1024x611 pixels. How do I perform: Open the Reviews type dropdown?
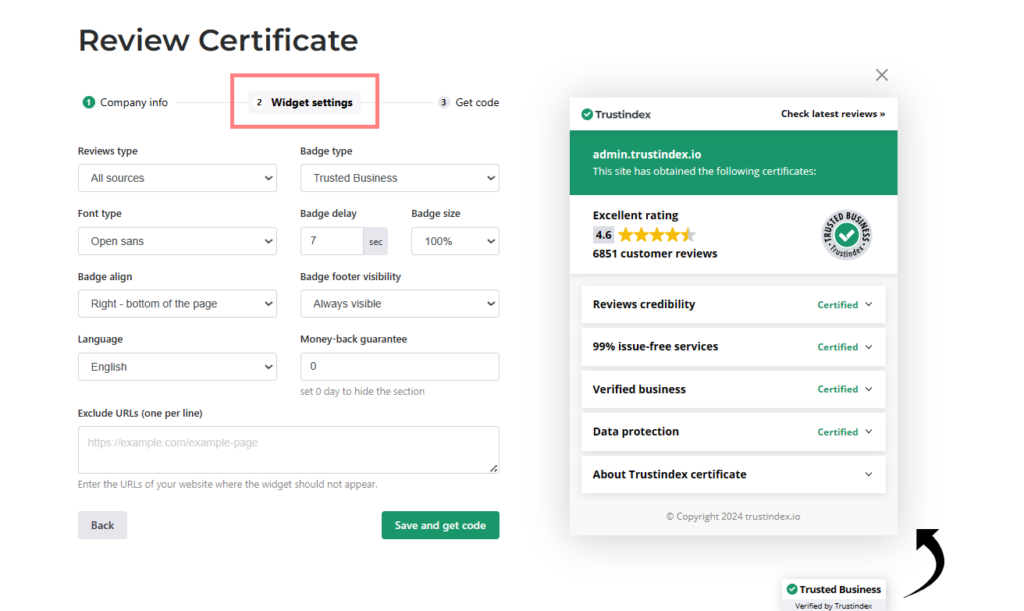(177, 178)
